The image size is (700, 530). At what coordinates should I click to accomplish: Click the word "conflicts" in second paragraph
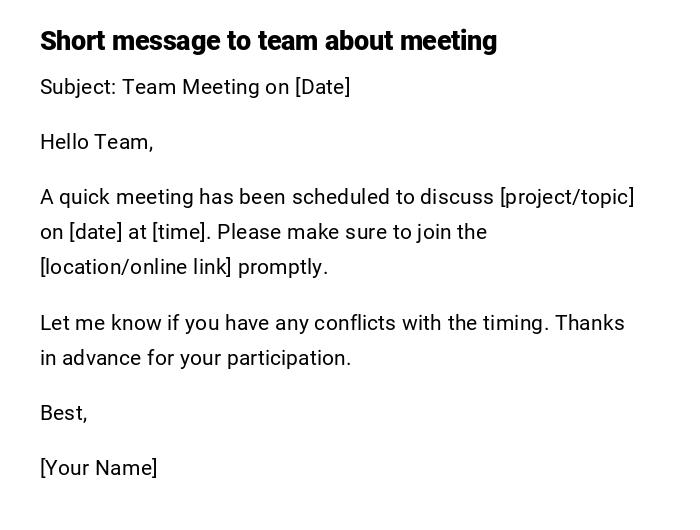(354, 323)
